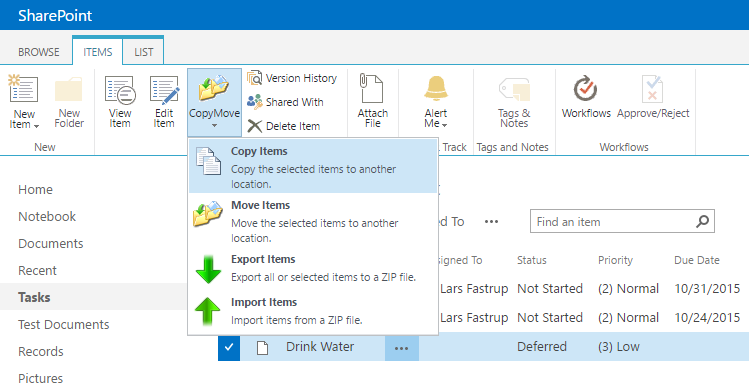Uncheck the Drink Water row checkbox
Screen dimensions: 749x390
click(229, 347)
